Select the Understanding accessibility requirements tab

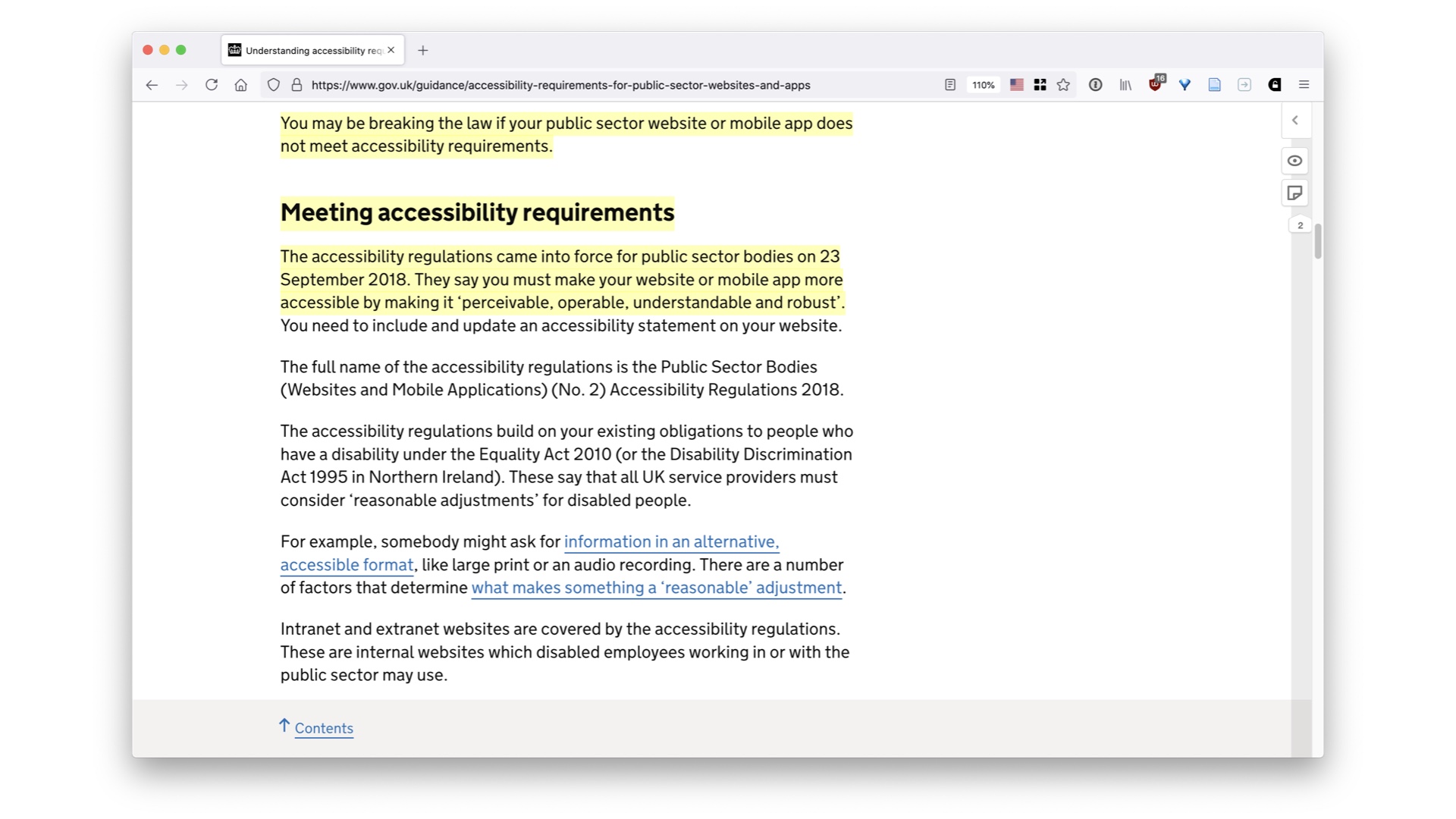click(312, 50)
